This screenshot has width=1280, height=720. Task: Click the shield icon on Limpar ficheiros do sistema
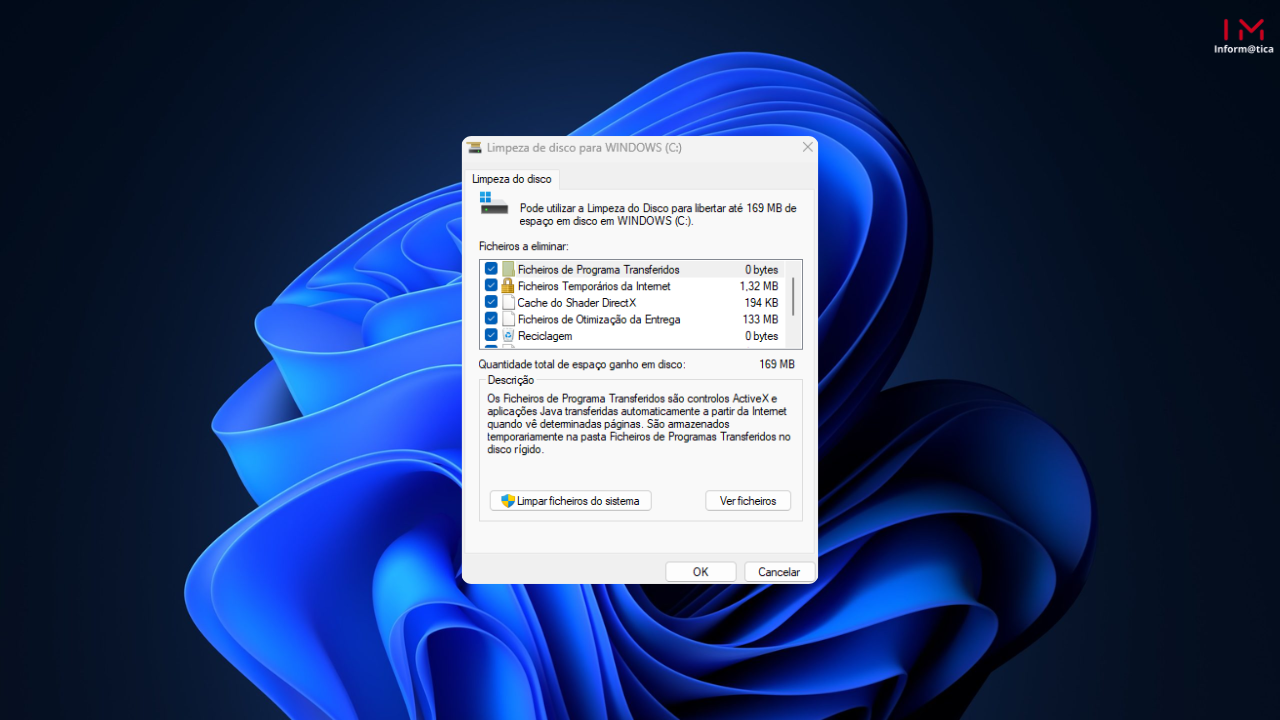tap(508, 501)
